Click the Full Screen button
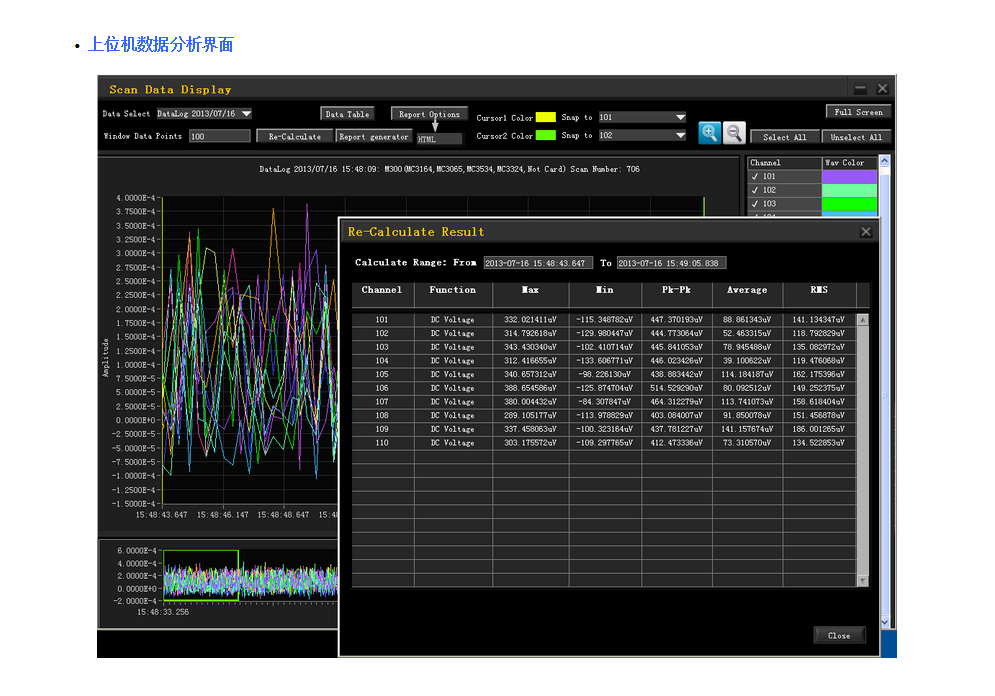The height and width of the screenshot is (696, 995). pos(858,112)
